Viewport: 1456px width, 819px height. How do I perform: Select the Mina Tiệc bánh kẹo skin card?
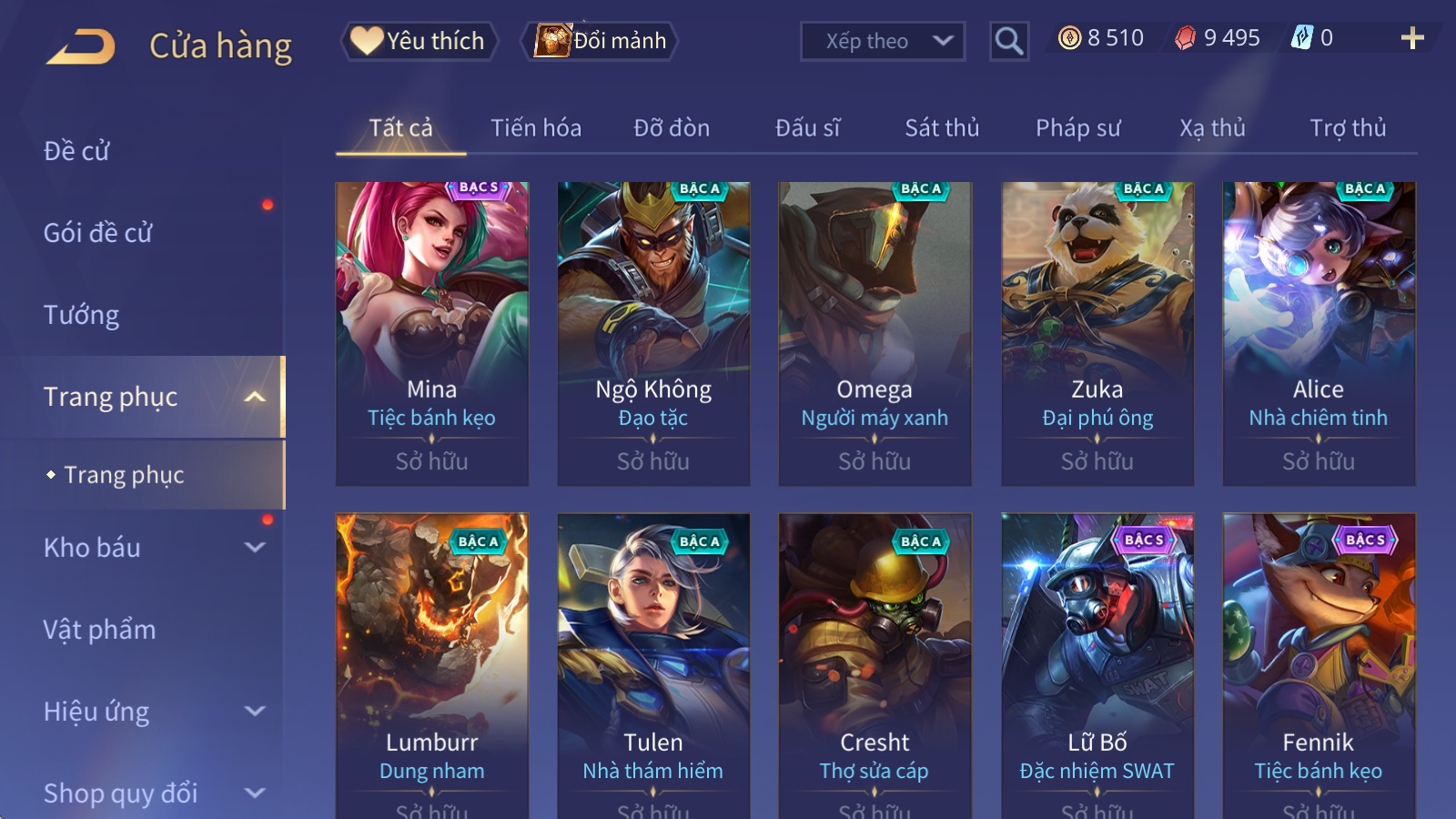click(432, 334)
